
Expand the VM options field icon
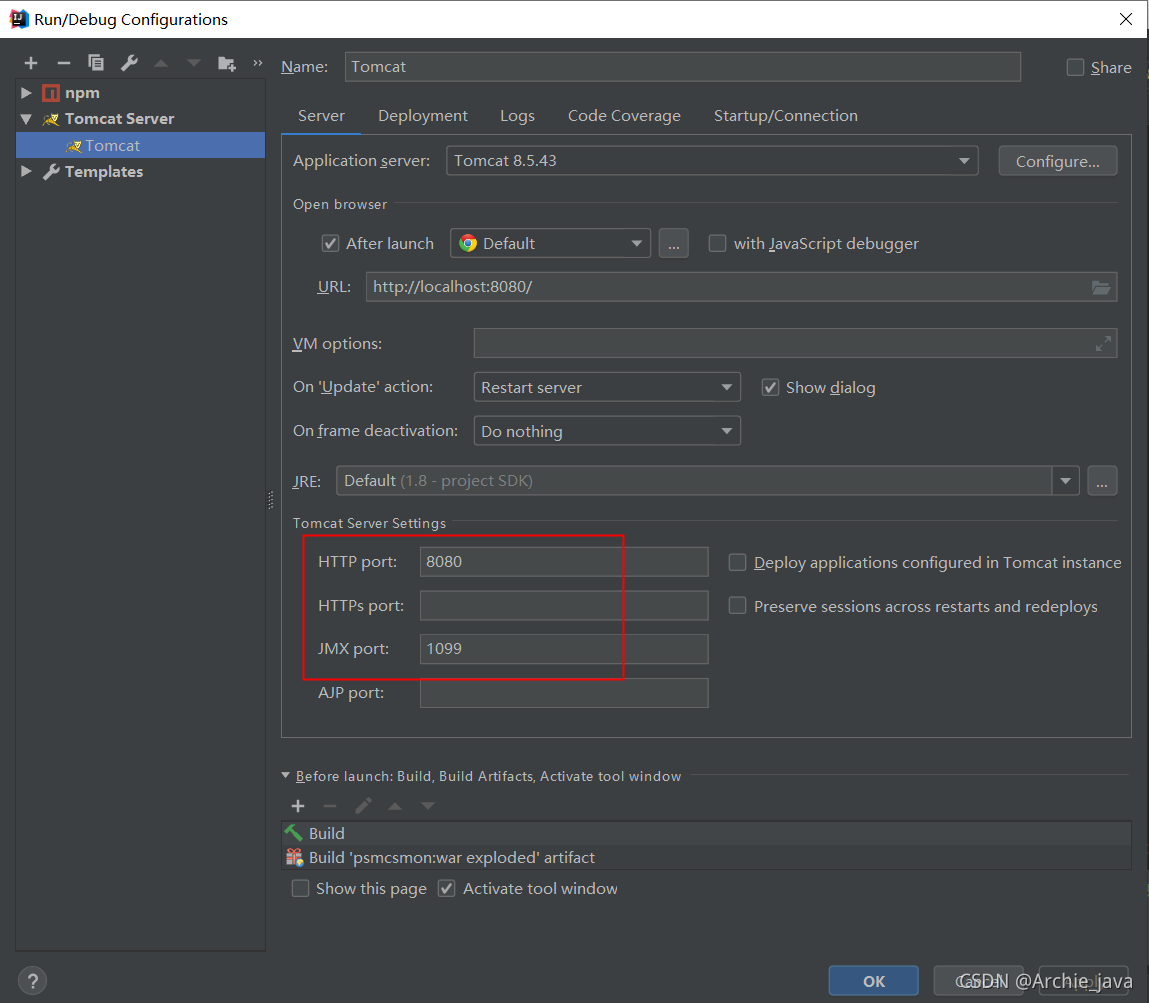[x=1103, y=343]
